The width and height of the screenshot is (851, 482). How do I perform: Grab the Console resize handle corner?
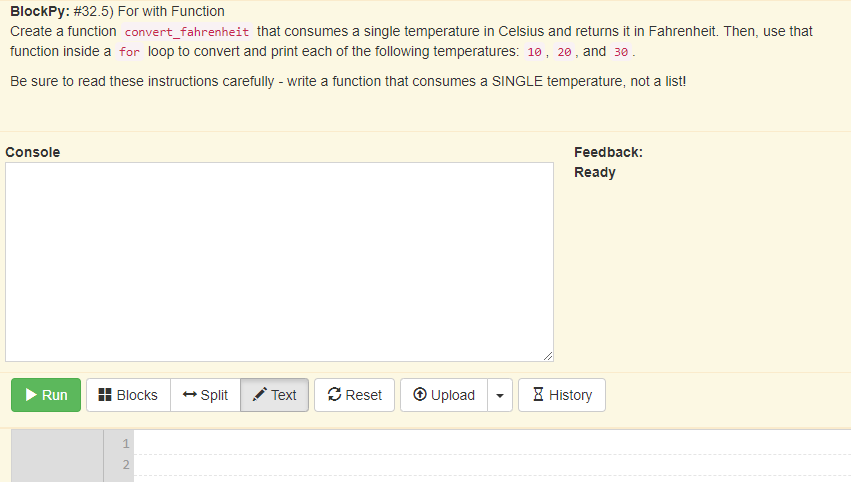548,356
